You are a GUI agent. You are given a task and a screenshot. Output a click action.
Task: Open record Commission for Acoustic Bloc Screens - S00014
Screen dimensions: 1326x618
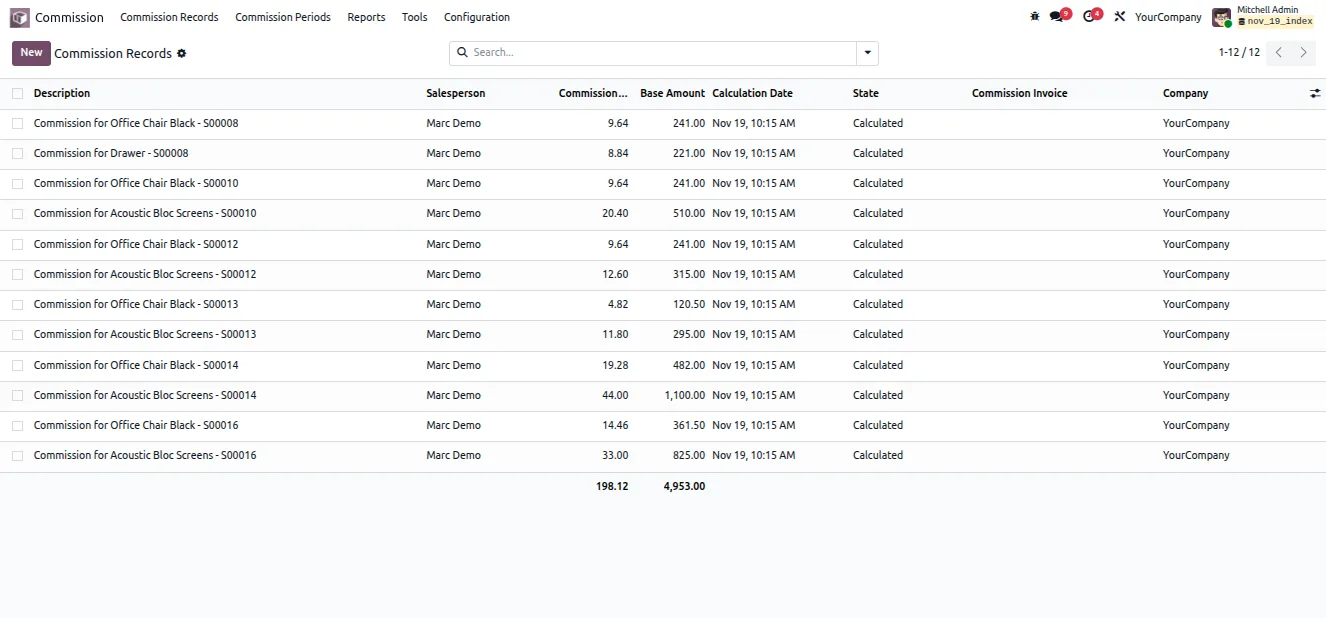coord(145,395)
